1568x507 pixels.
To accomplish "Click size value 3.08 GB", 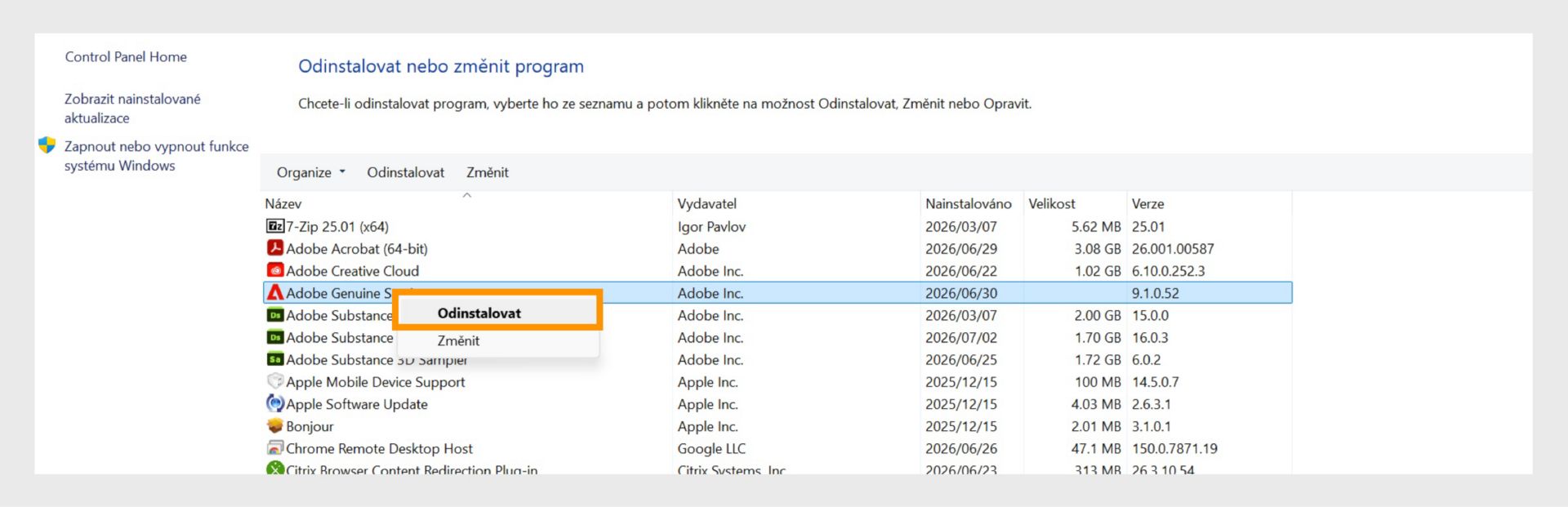I will pos(1098,248).
